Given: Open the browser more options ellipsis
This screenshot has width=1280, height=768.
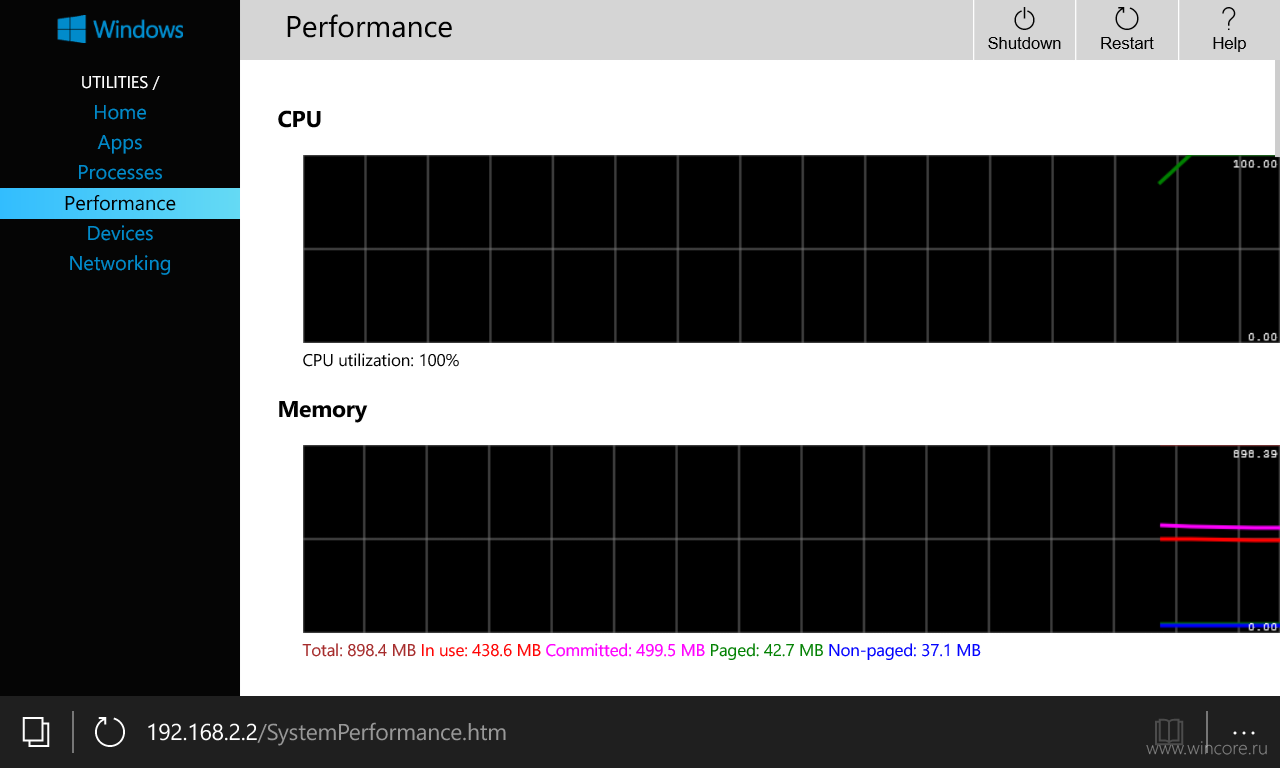Looking at the screenshot, I should click(x=1243, y=732).
